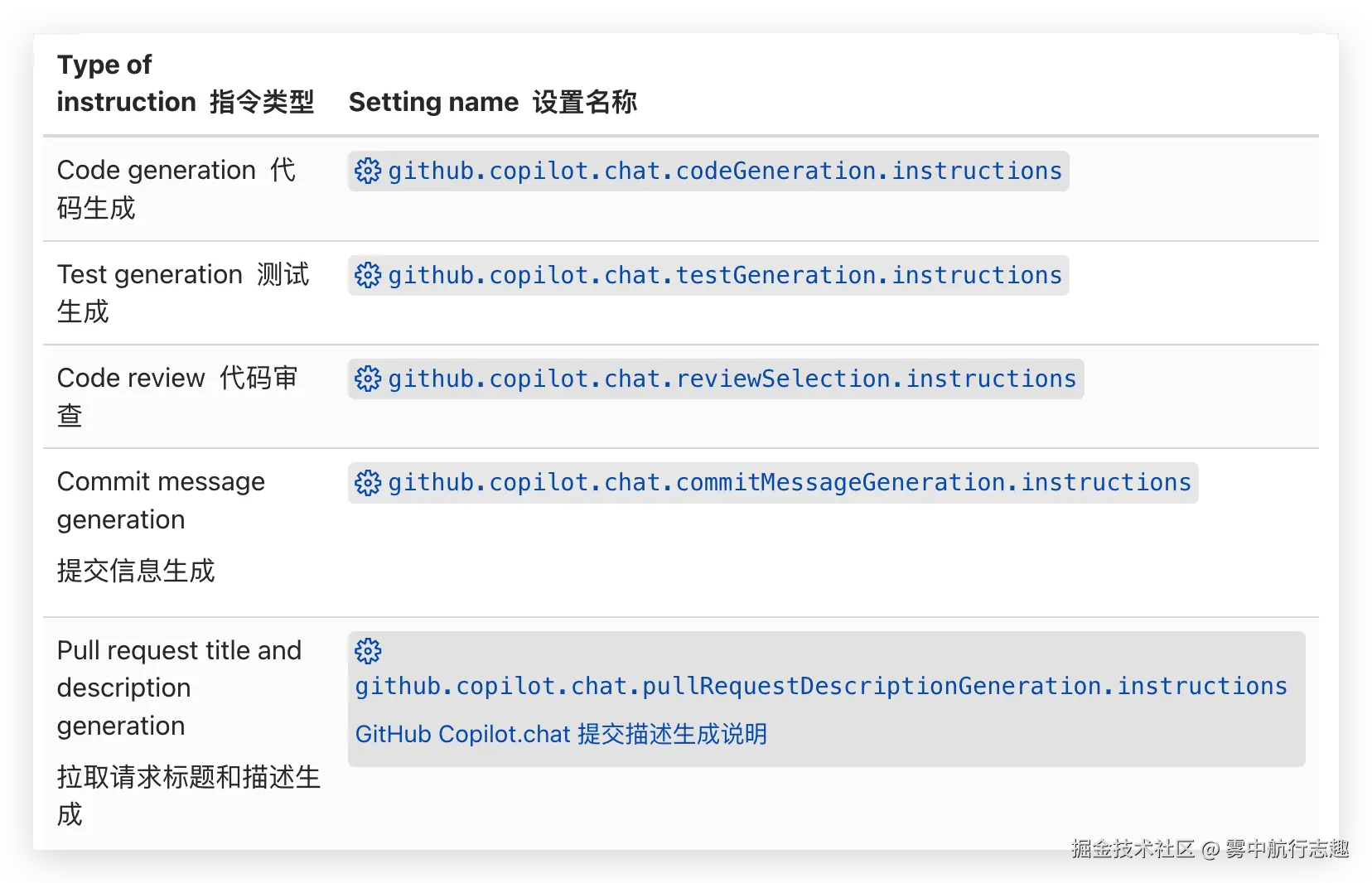The width and height of the screenshot is (1372, 883).
Task: Click the "GitHub Copilot.chat 提交描述生成说明" link text
Action: coord(561,734)
